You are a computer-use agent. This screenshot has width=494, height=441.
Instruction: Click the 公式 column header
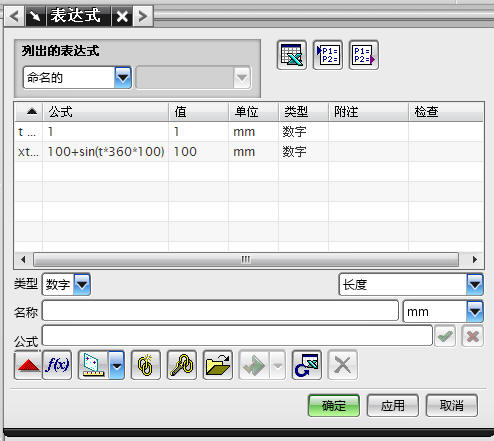point(106,112)
